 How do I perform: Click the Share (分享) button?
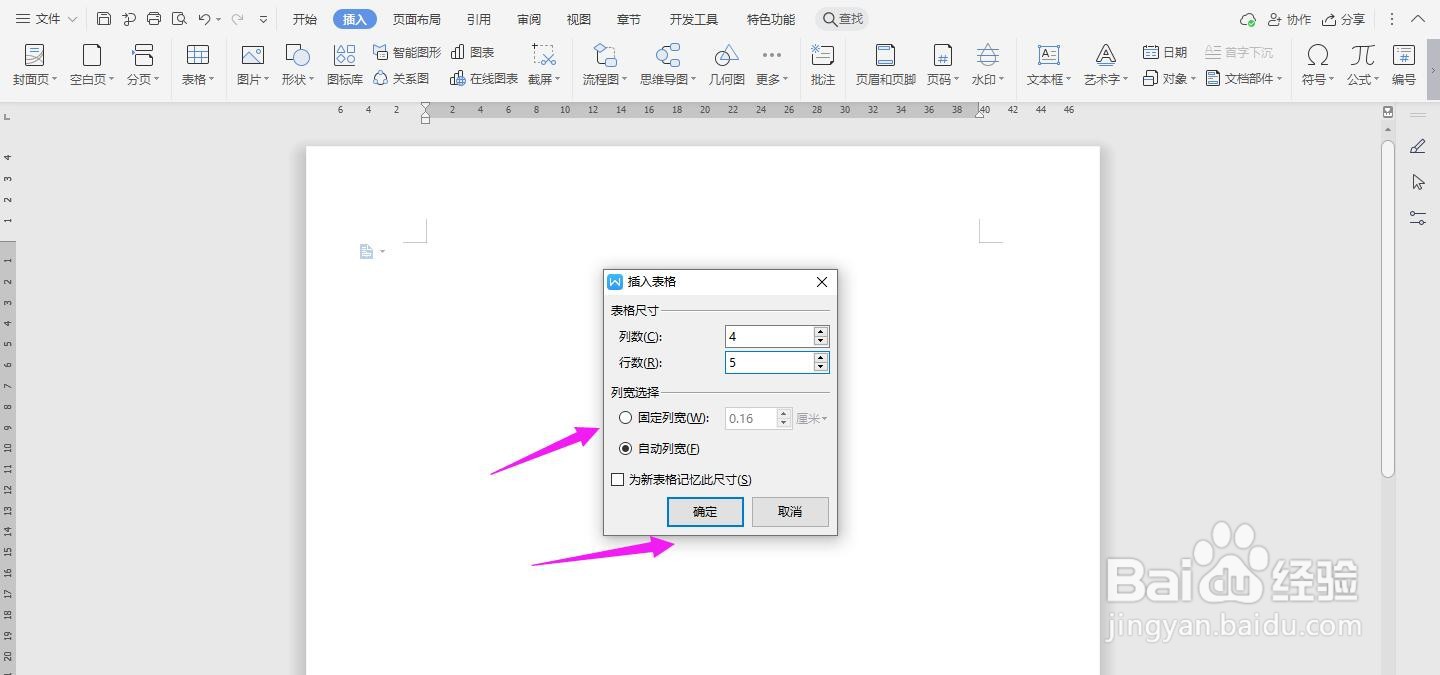(1343, 19)
